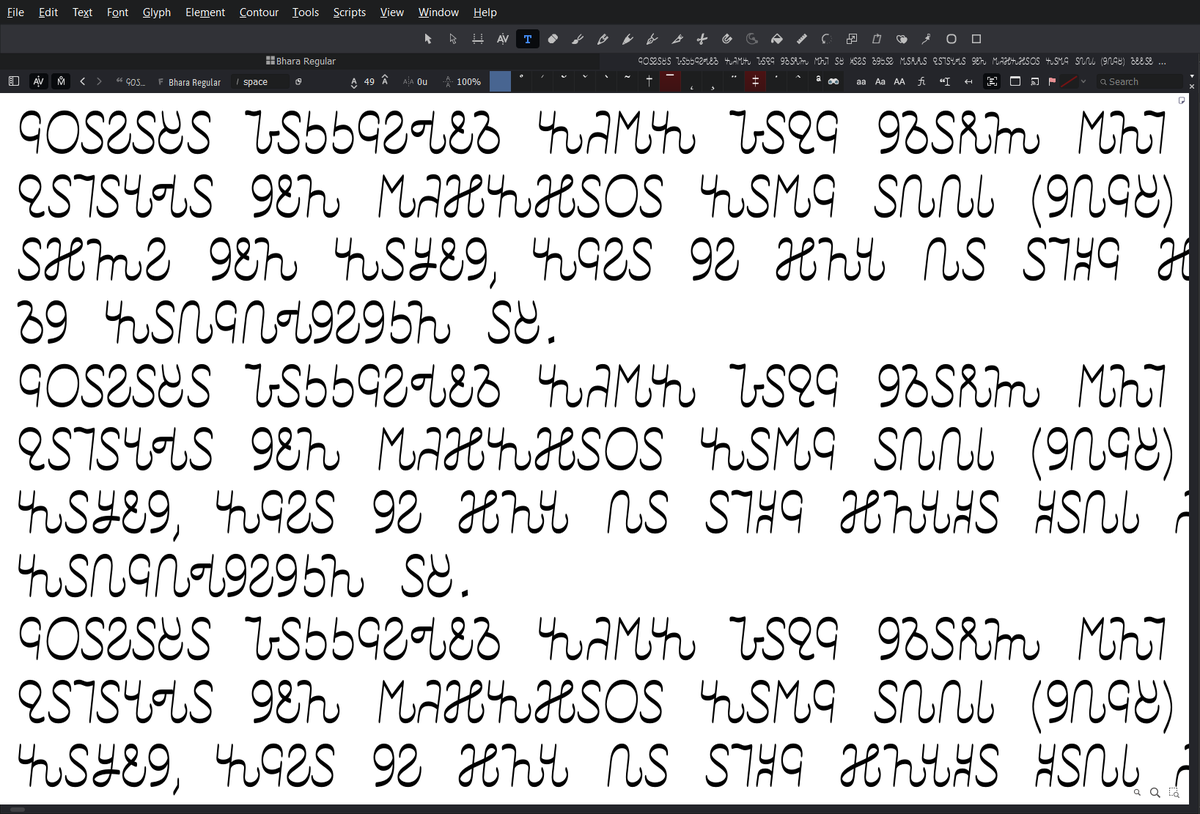The width and height of the screenshot is (1200, 814).
Task: Toggle lowercase aa text case
Action: (861, 81)
